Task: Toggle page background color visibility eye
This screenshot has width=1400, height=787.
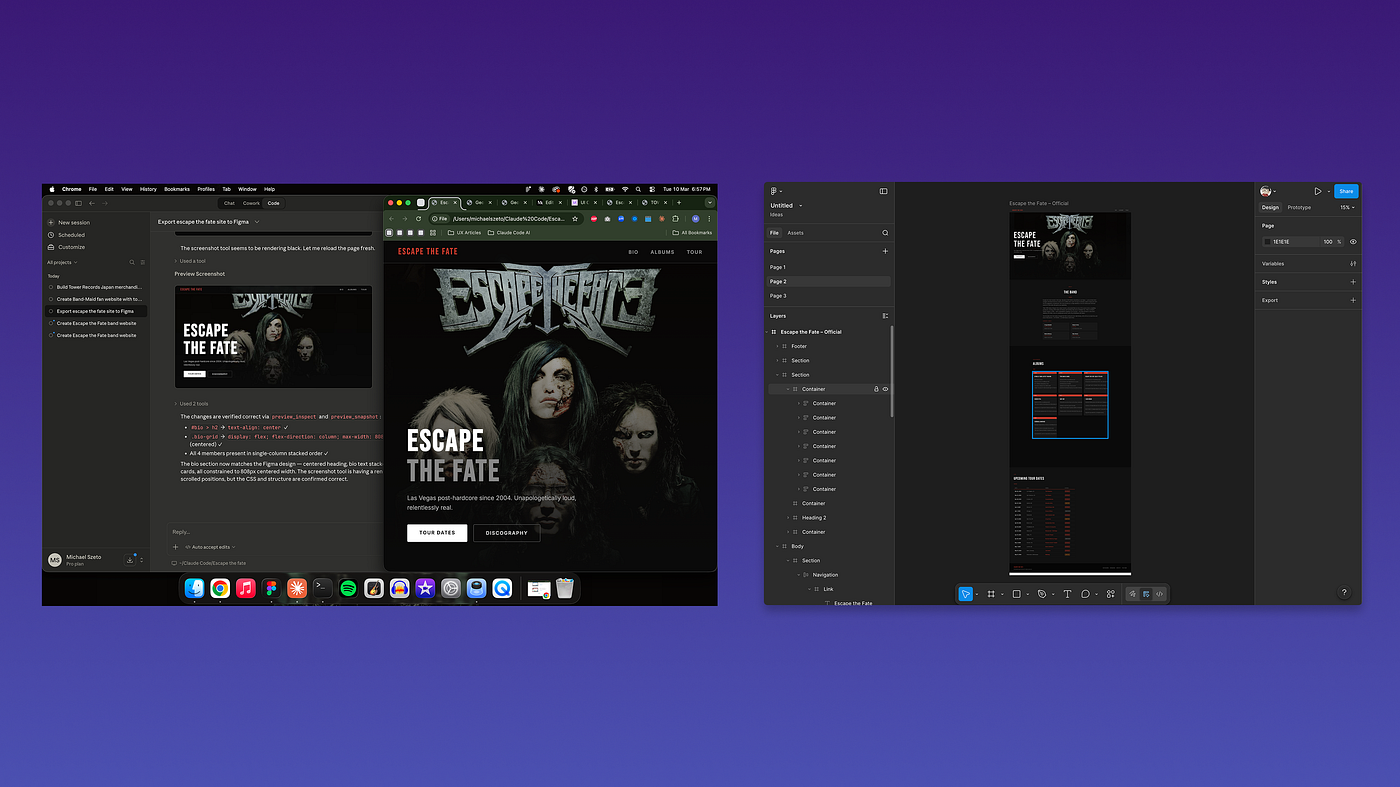Action: (1353, 241)
